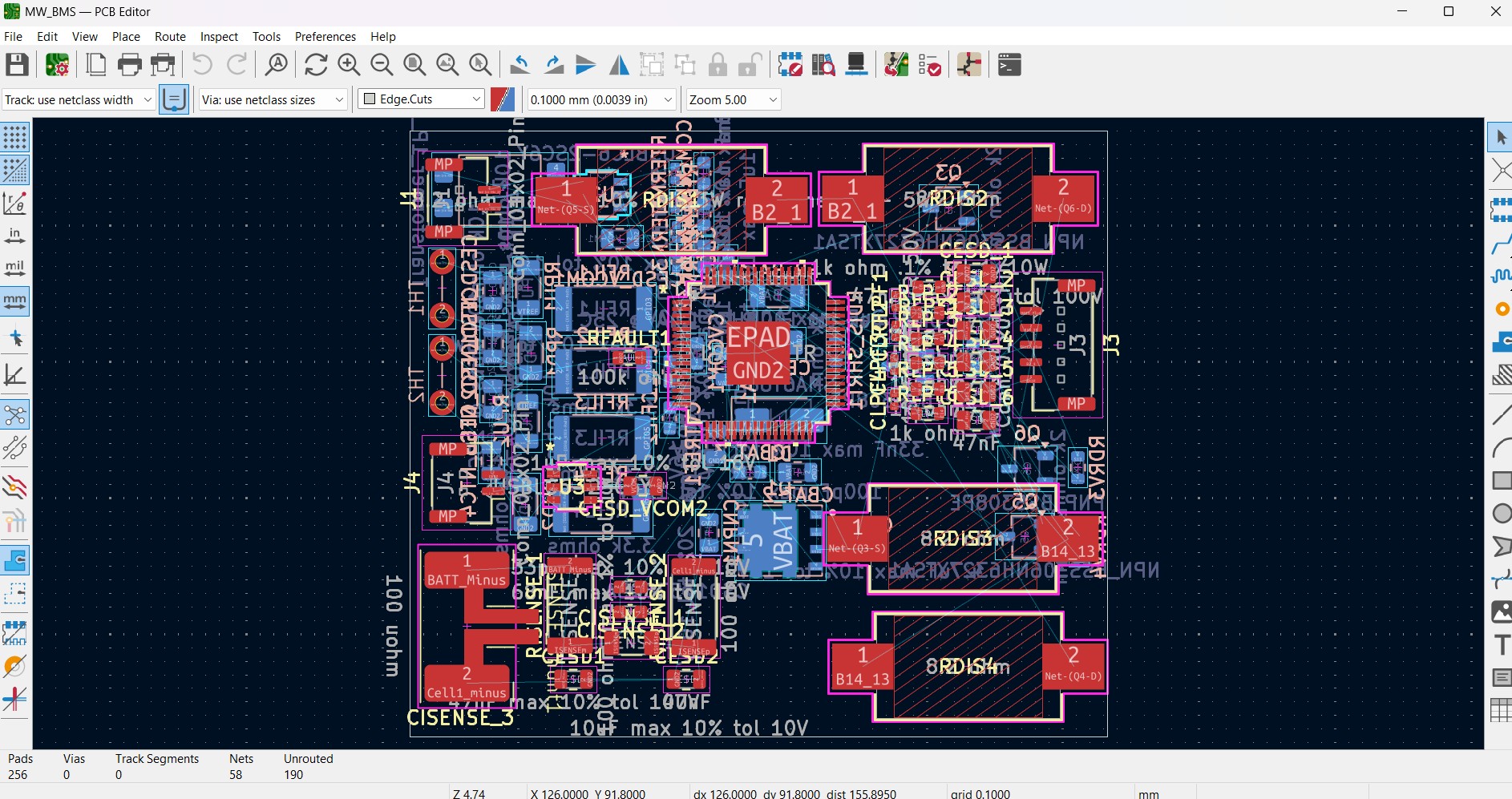Open the Inspect menu
Viewport: 1512px width, 799px height.
pos(219,37)
